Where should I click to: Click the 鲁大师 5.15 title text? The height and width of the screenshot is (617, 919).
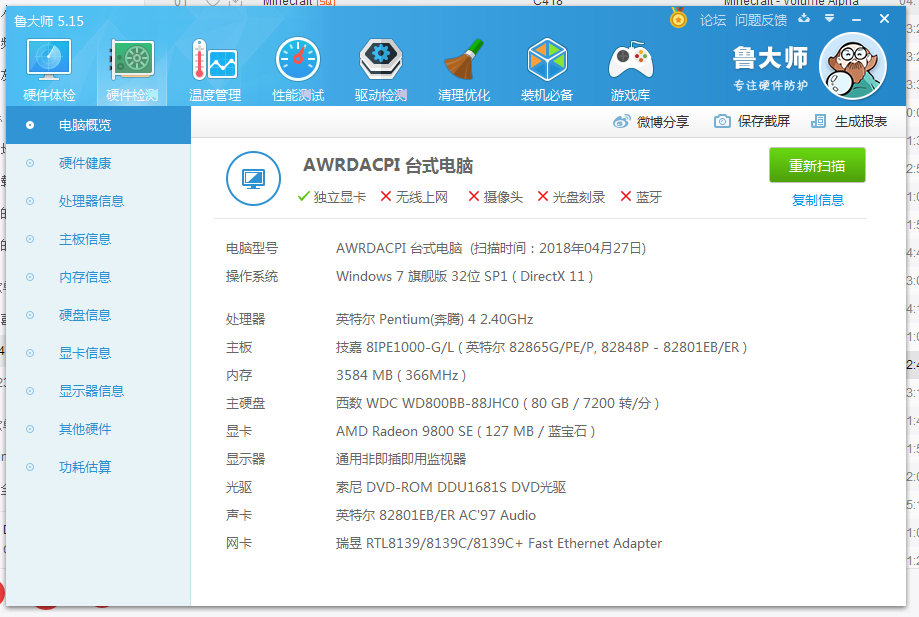[x=49, y=22]
